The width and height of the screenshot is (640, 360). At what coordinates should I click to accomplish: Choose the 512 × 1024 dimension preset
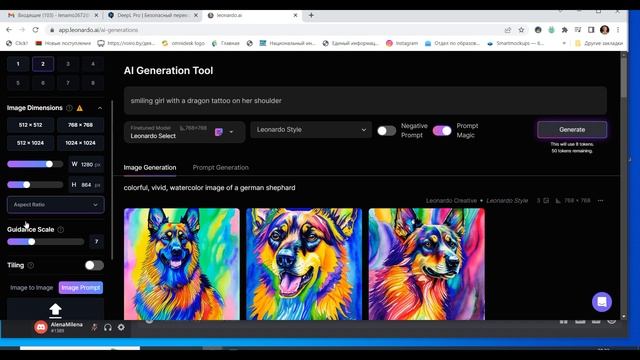(x=30, y=143)
